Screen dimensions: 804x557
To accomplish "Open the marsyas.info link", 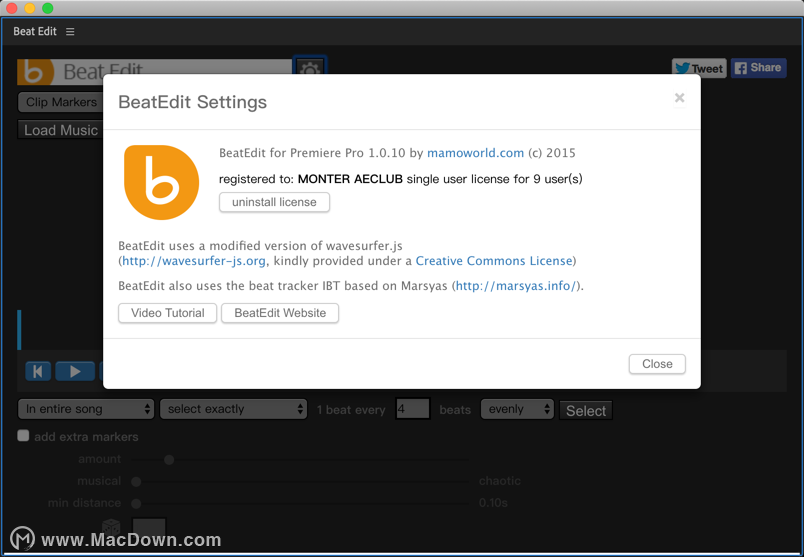I will pos(516,286).
